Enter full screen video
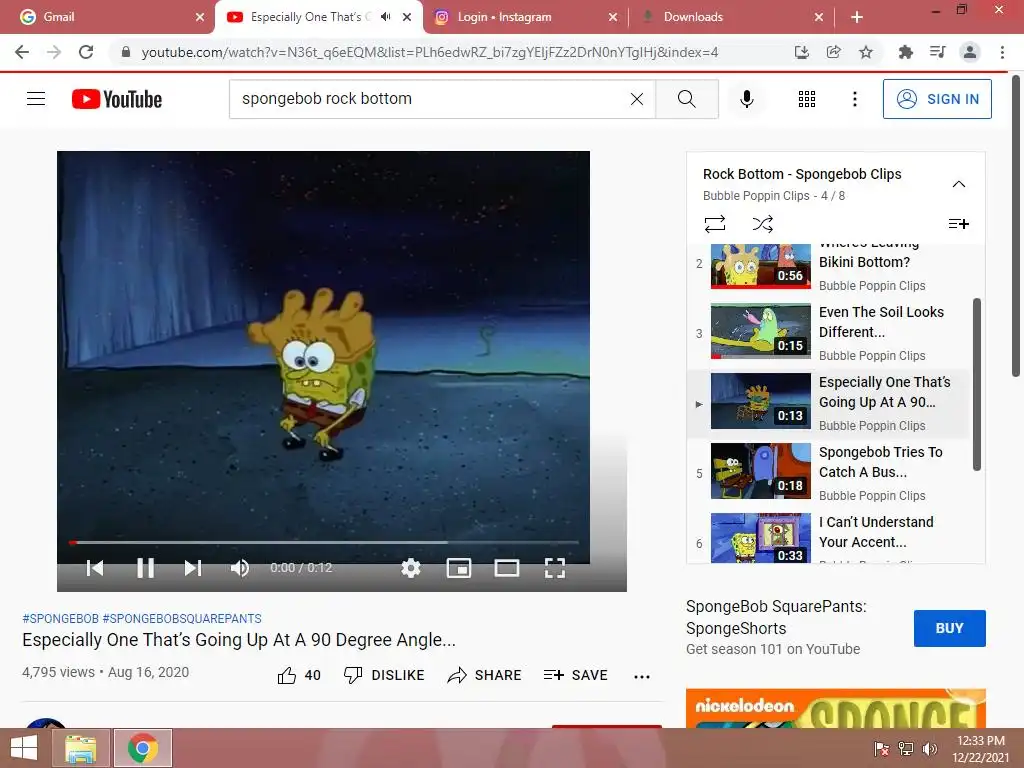This screenshot has height=768, width=1024. (x=554, y=568)
